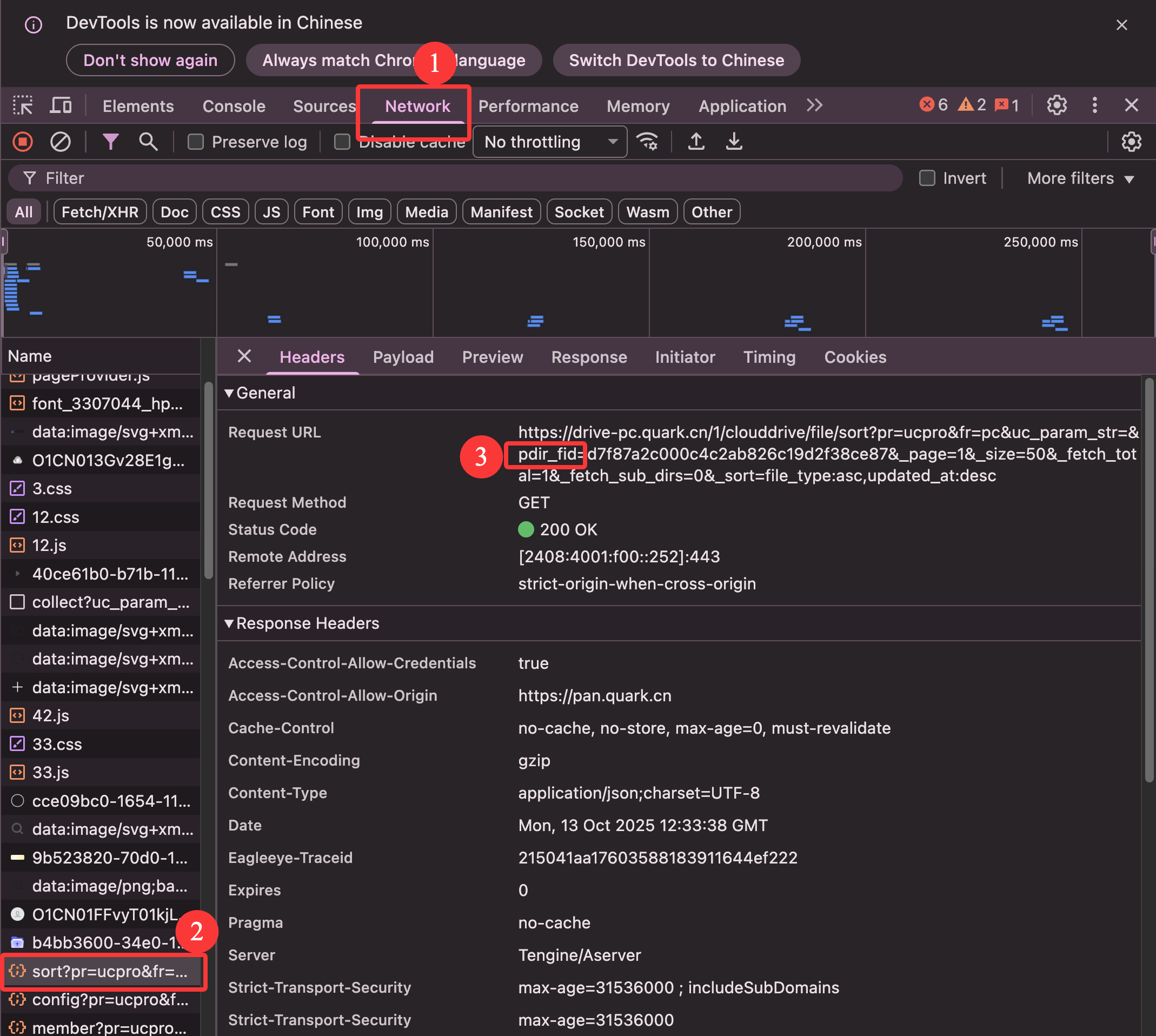Open the Console panel tab
1156x1036 pixels.
(234, 106)
